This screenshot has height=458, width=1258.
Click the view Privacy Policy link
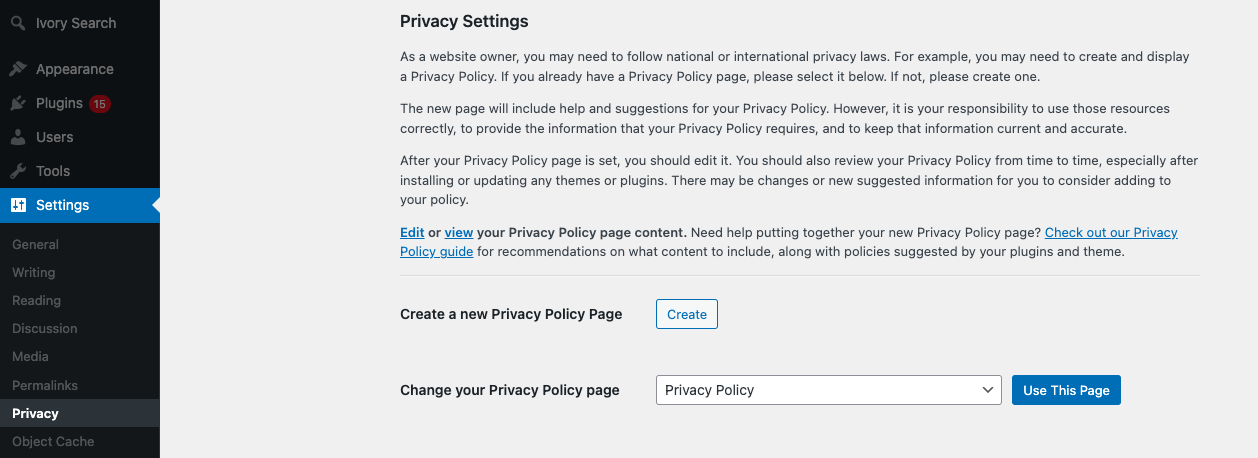click(459, 232)
